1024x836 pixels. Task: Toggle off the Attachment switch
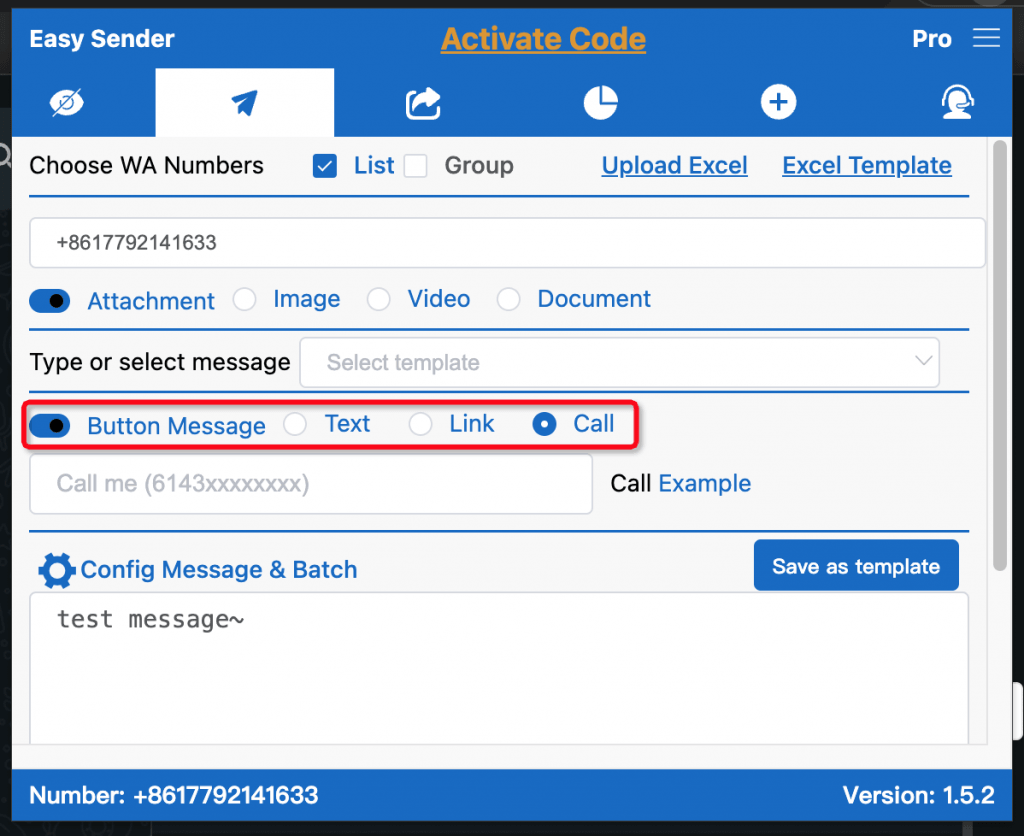point(49,300)
